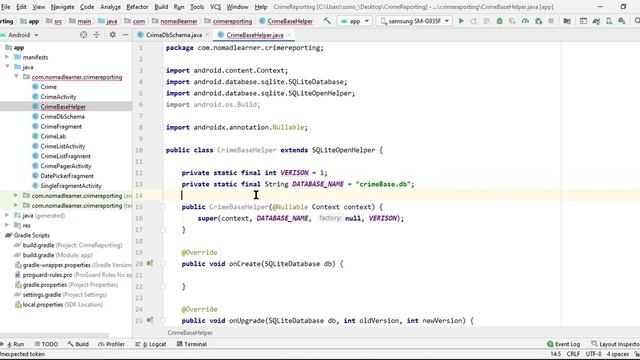Click the Select Opened File target icon
The image size is (640, 360).
(x=84, y=35)
